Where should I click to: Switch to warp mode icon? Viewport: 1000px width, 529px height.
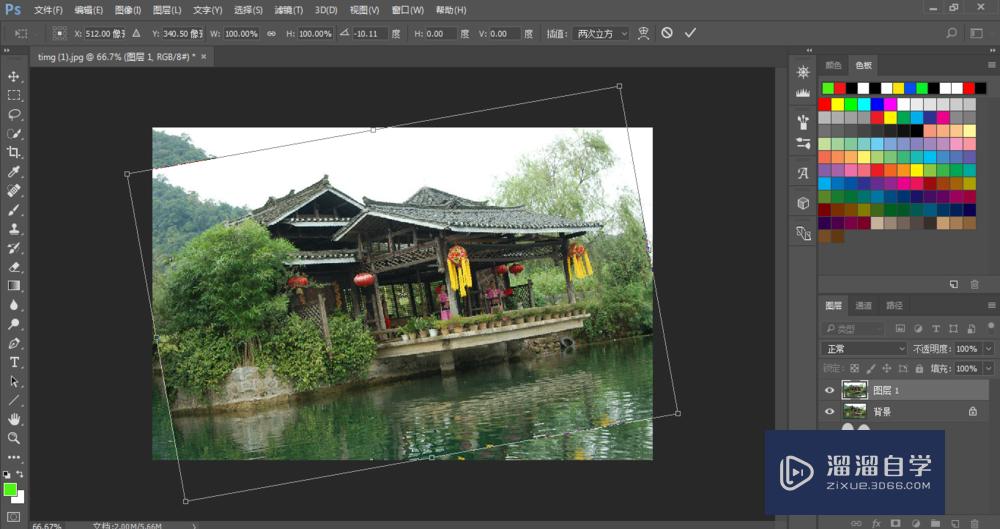(x=643, y=33)
